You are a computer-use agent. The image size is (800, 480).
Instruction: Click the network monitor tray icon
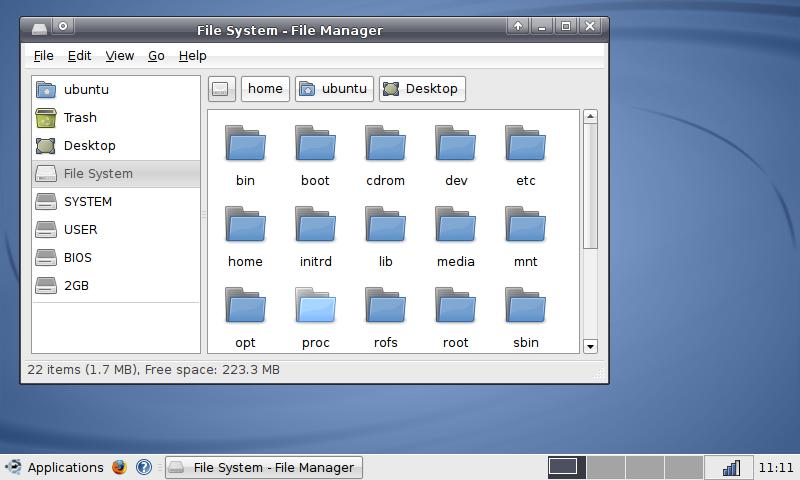(730, 467)
